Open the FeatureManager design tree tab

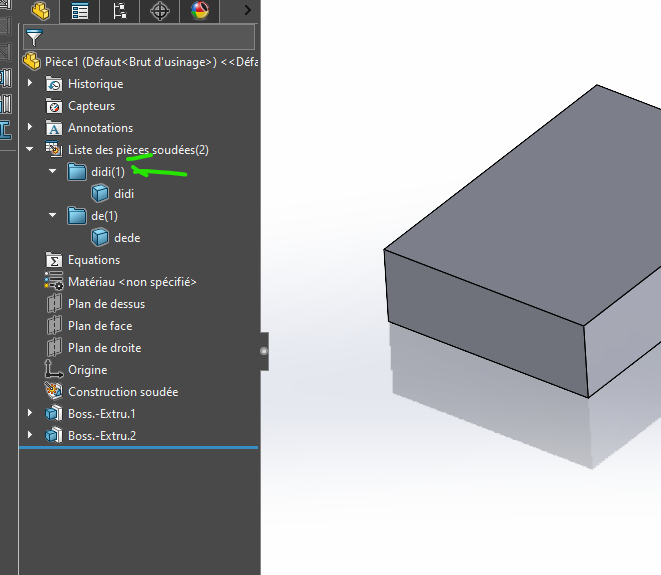[40, 11]
